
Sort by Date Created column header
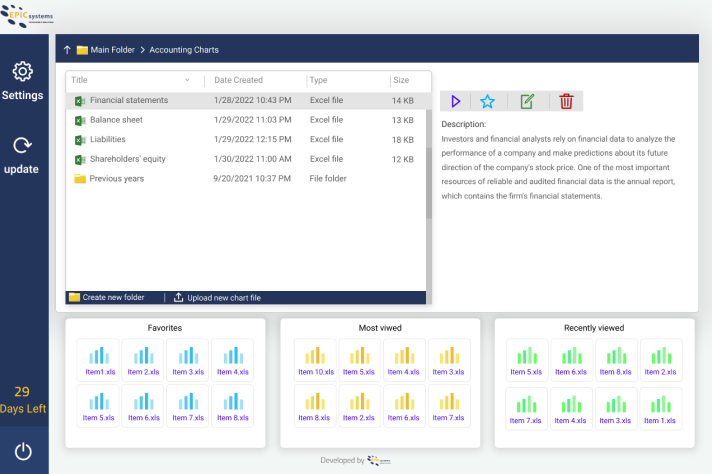[x=238, y=80]
